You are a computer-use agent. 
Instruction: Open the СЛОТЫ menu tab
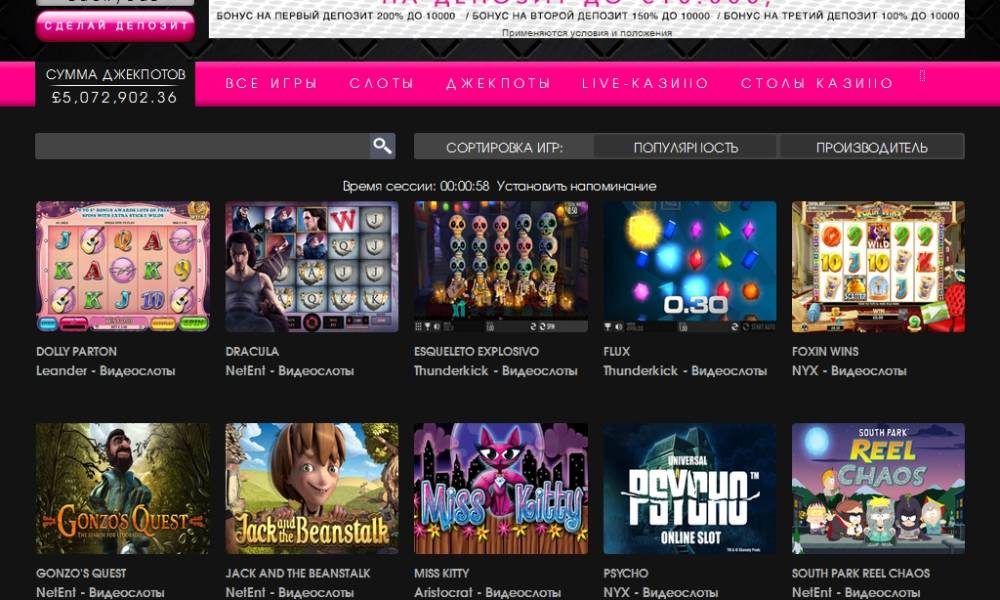point(381,83)
